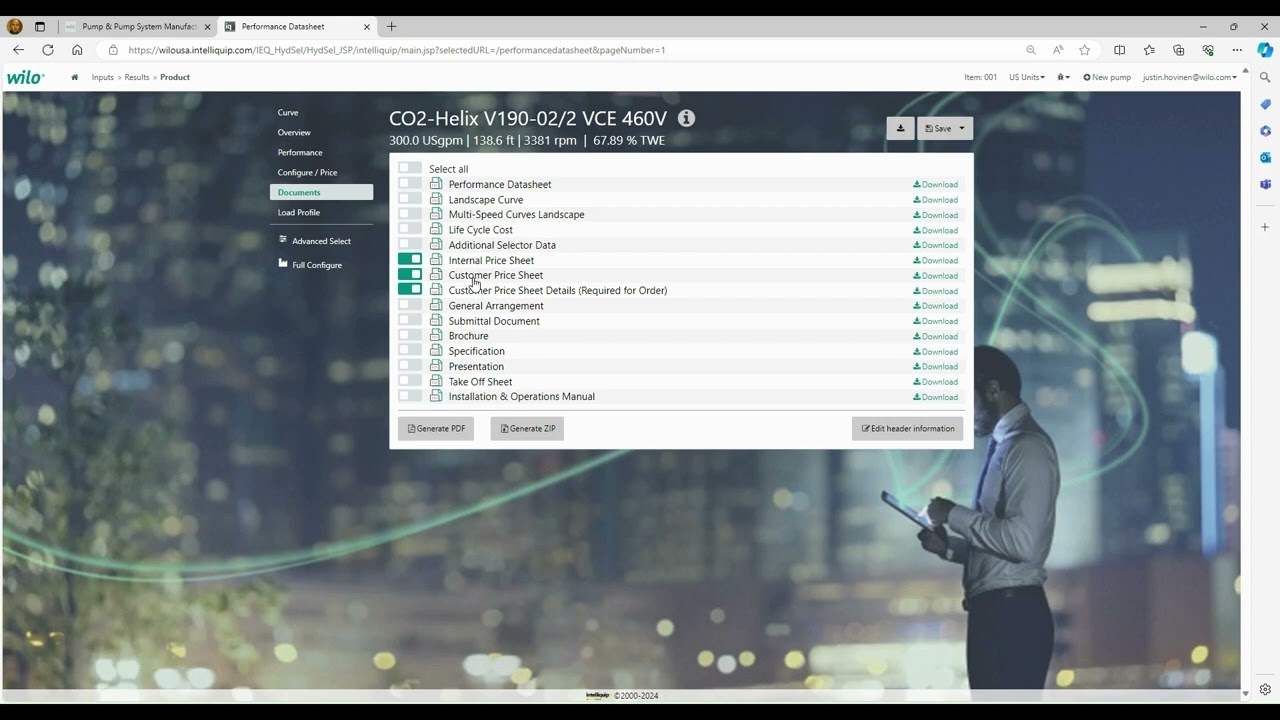Click the document icon for Presentation
This screenshot has width=1280, height=720.
click(436, 366)
